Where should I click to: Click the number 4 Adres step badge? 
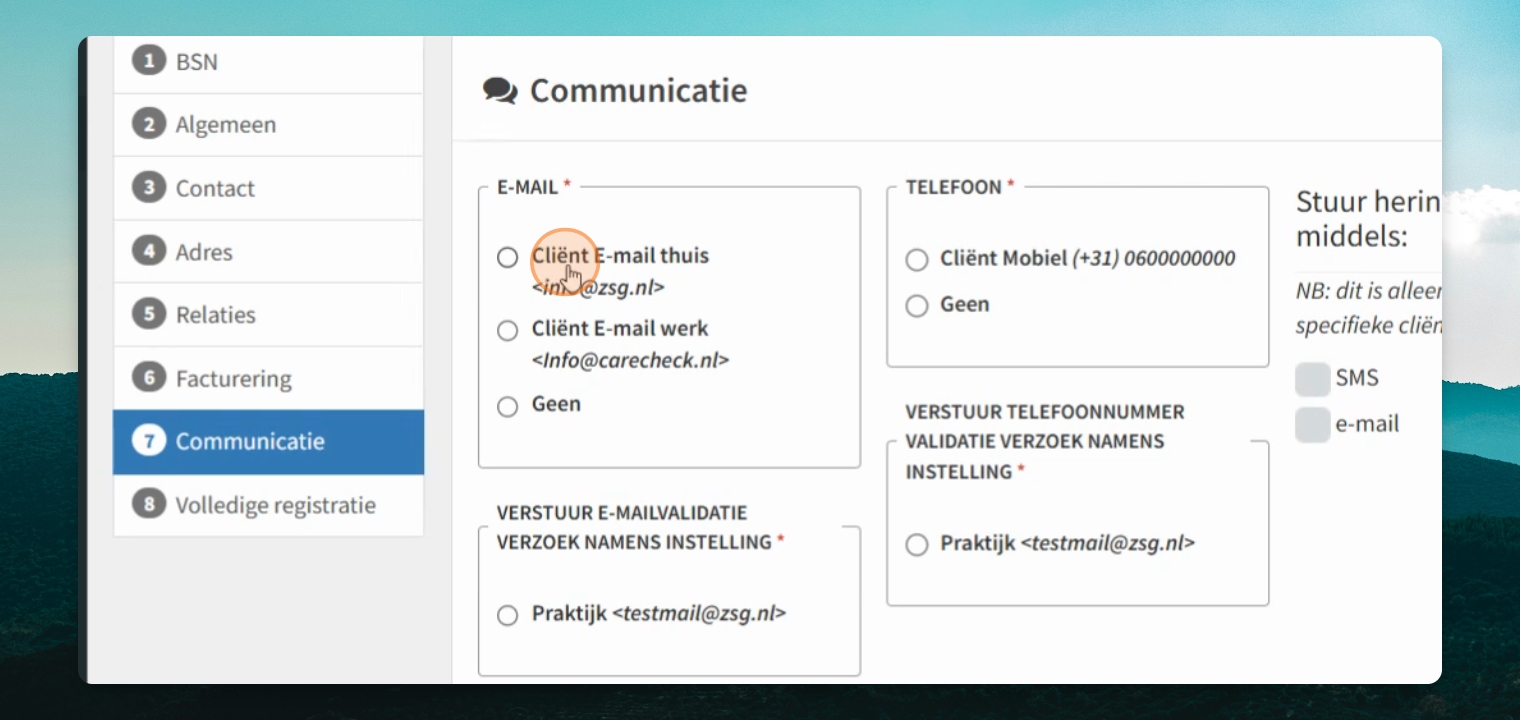[149, 251]
